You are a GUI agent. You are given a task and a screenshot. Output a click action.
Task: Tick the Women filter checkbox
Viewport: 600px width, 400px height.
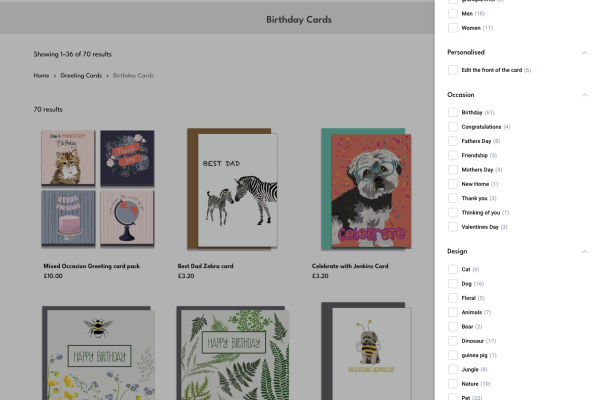coord(453,28)
